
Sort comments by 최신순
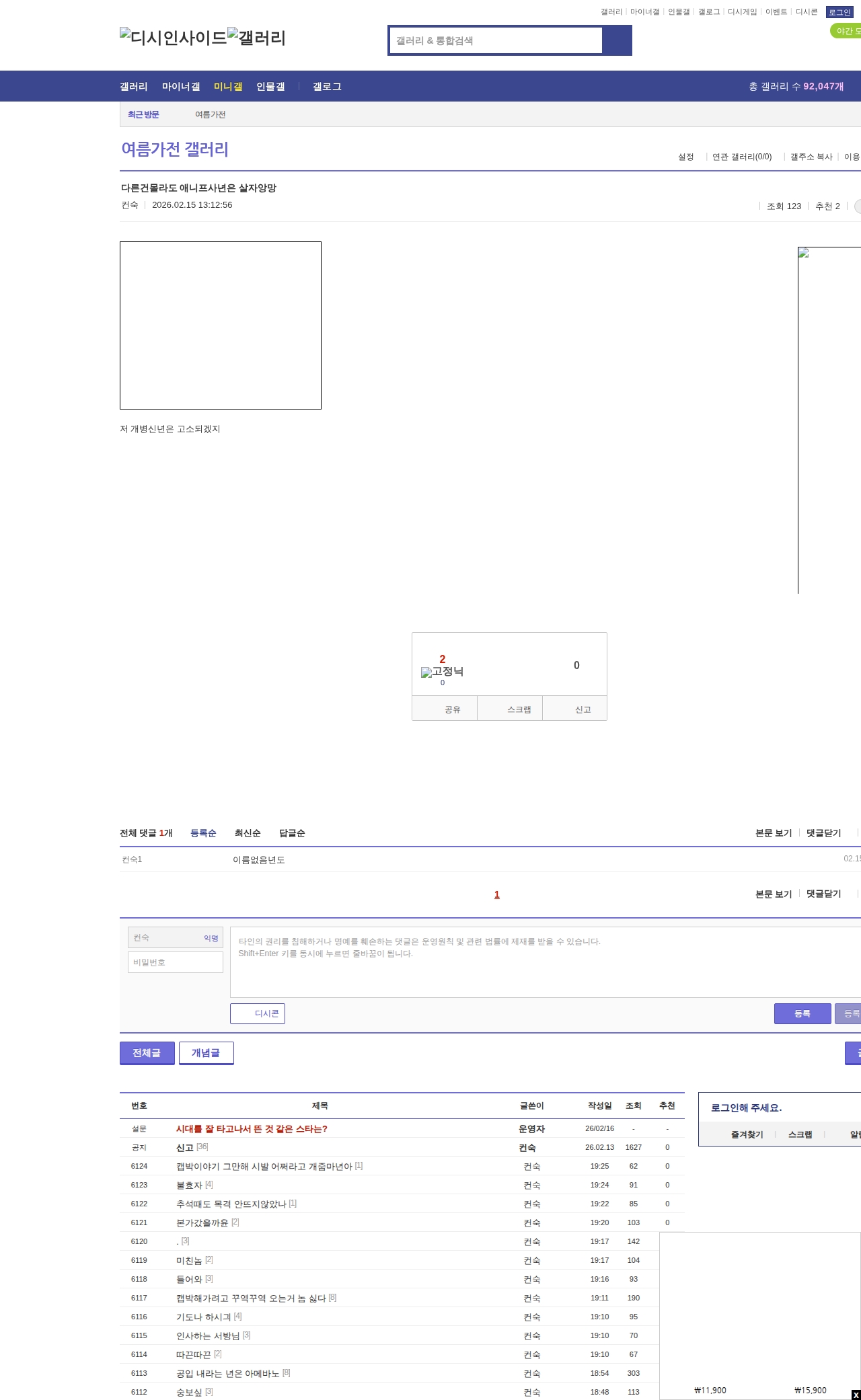click(x=248, y=833)
